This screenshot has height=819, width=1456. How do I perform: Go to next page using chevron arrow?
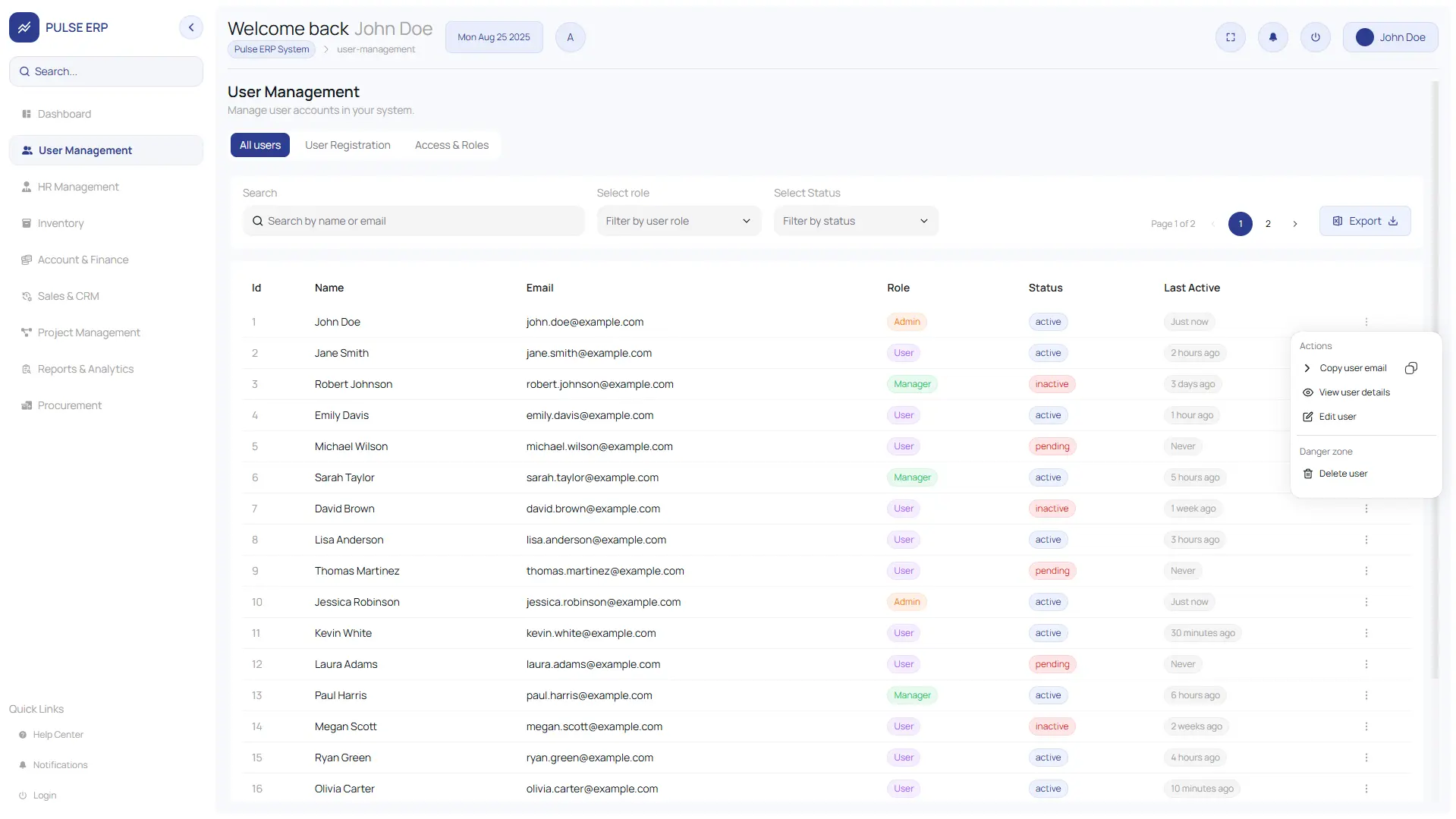click(1295, 224)
